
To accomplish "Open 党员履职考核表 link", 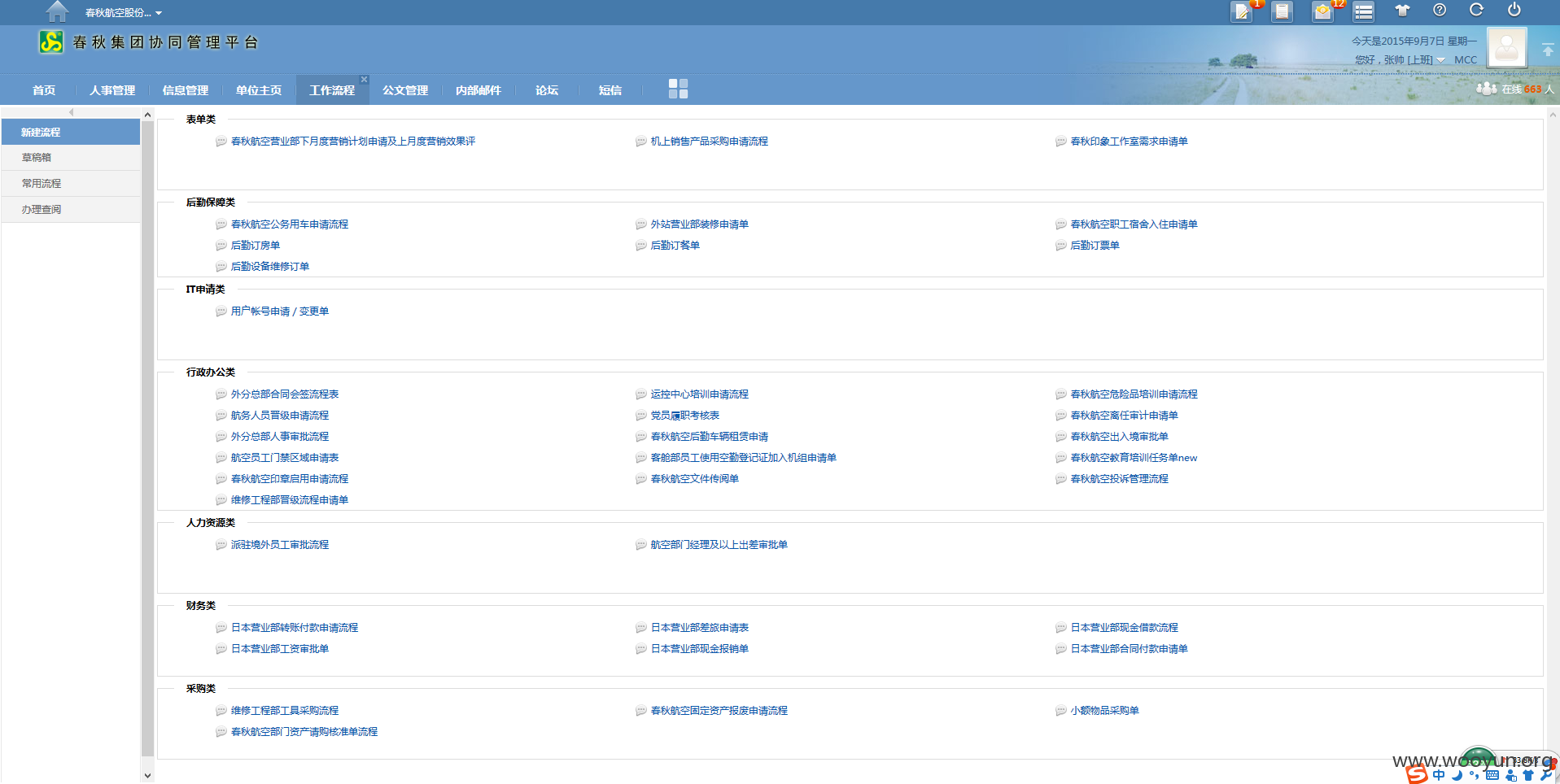I will pyautogui.click(x=684, y=416).
